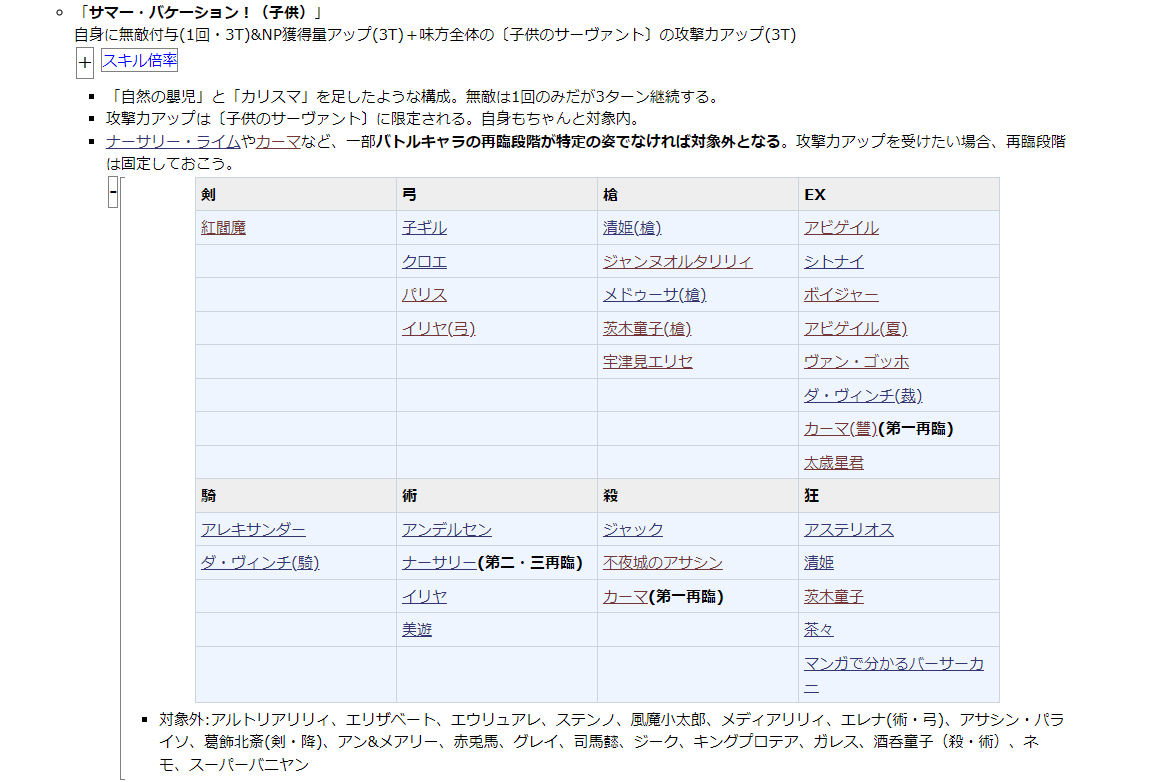The image size is (1173, 782).
Task: Open the アンデルセン caster link
Action: point(446,530)
